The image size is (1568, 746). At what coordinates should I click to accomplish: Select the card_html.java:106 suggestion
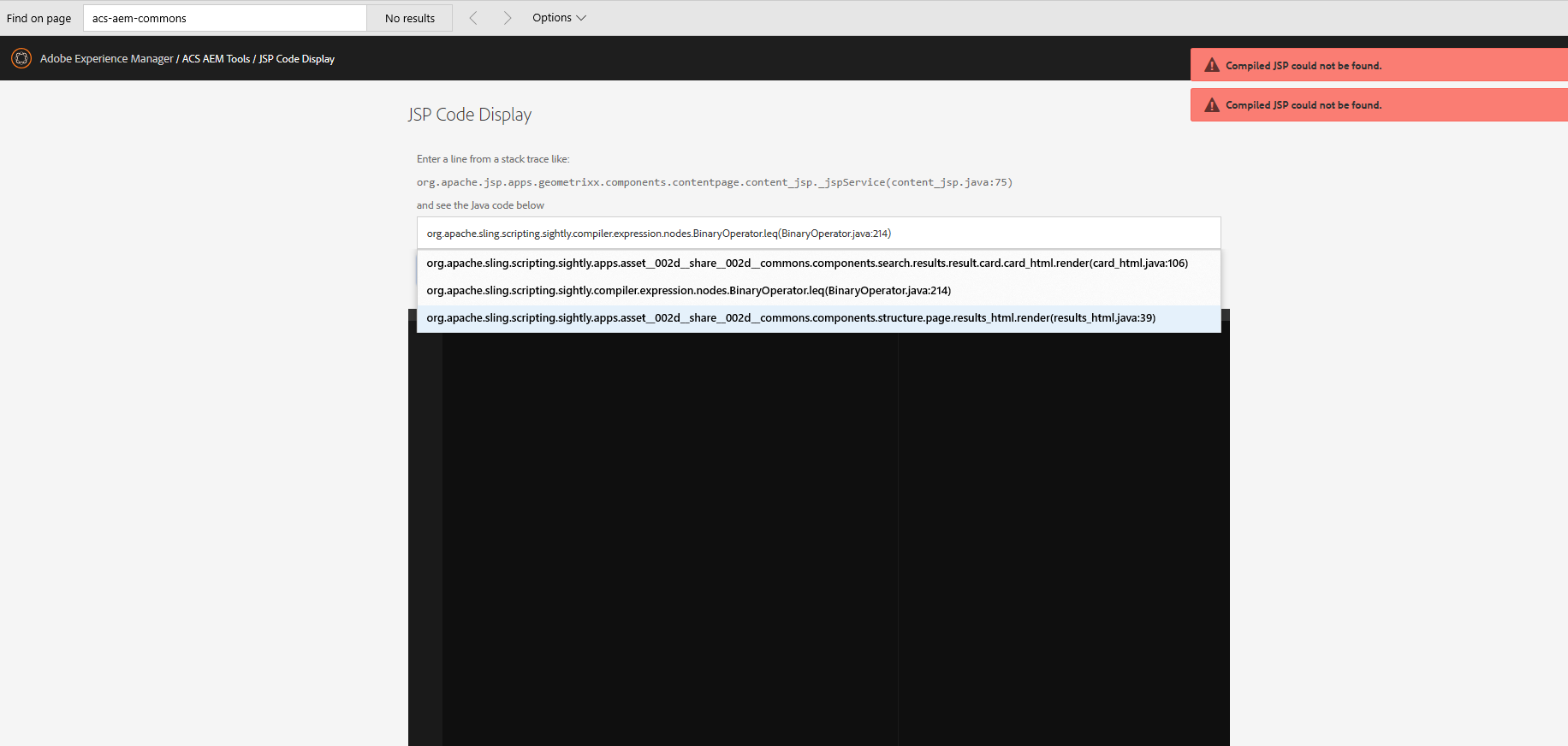(x=818, y=263)
